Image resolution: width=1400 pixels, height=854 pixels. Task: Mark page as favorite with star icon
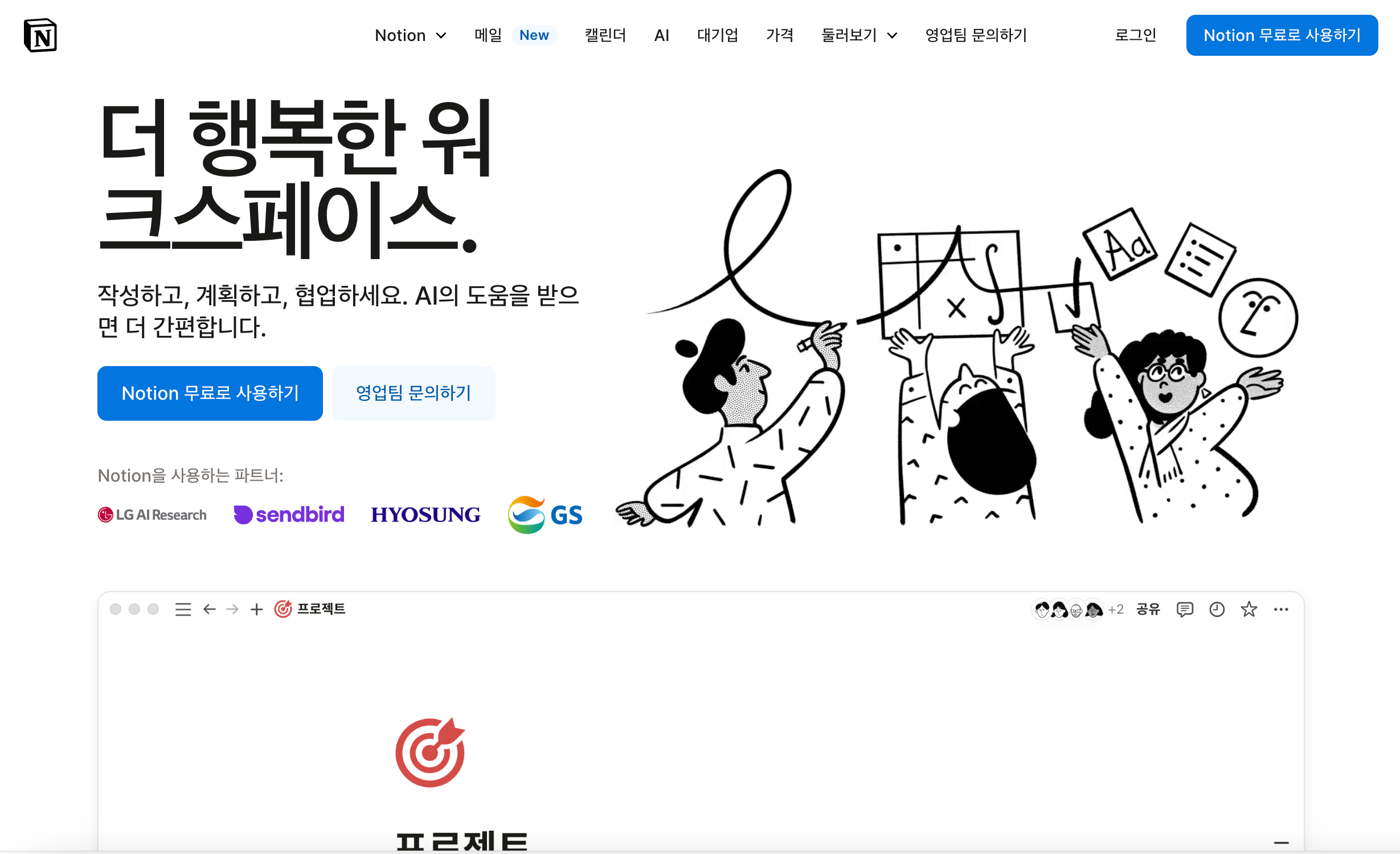click(1248, 609)
